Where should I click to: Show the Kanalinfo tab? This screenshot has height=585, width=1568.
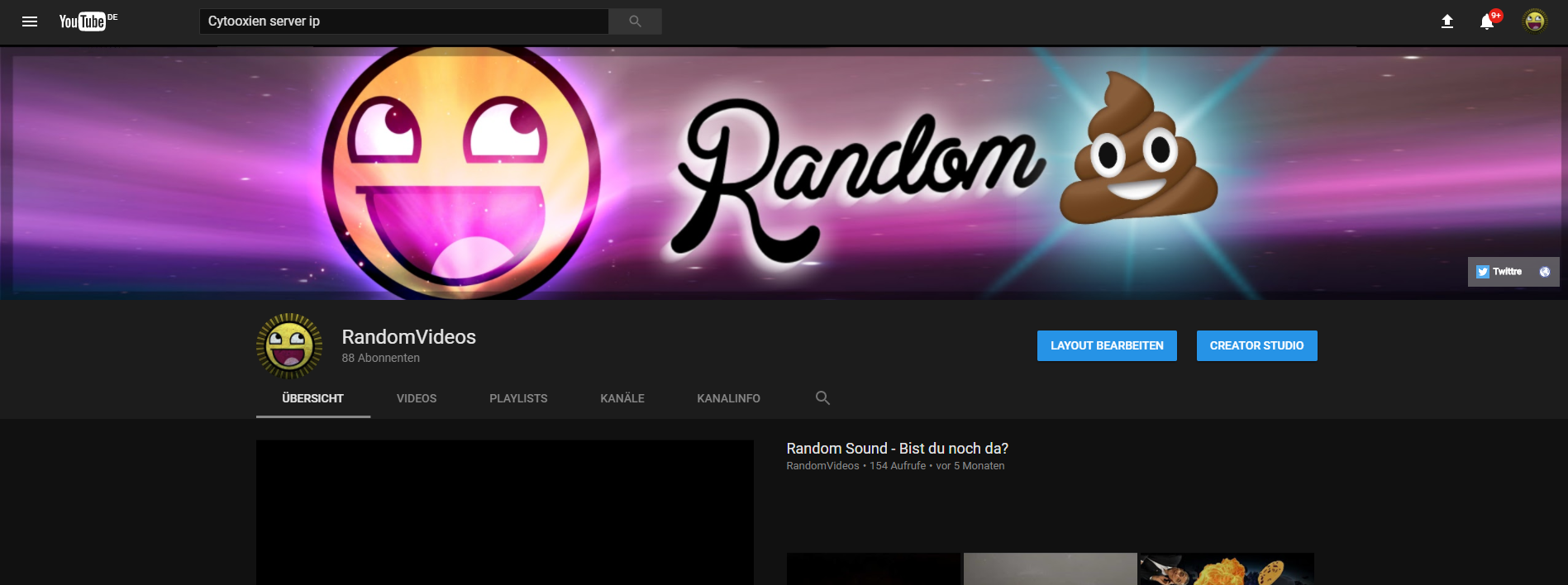click(728, 398)
